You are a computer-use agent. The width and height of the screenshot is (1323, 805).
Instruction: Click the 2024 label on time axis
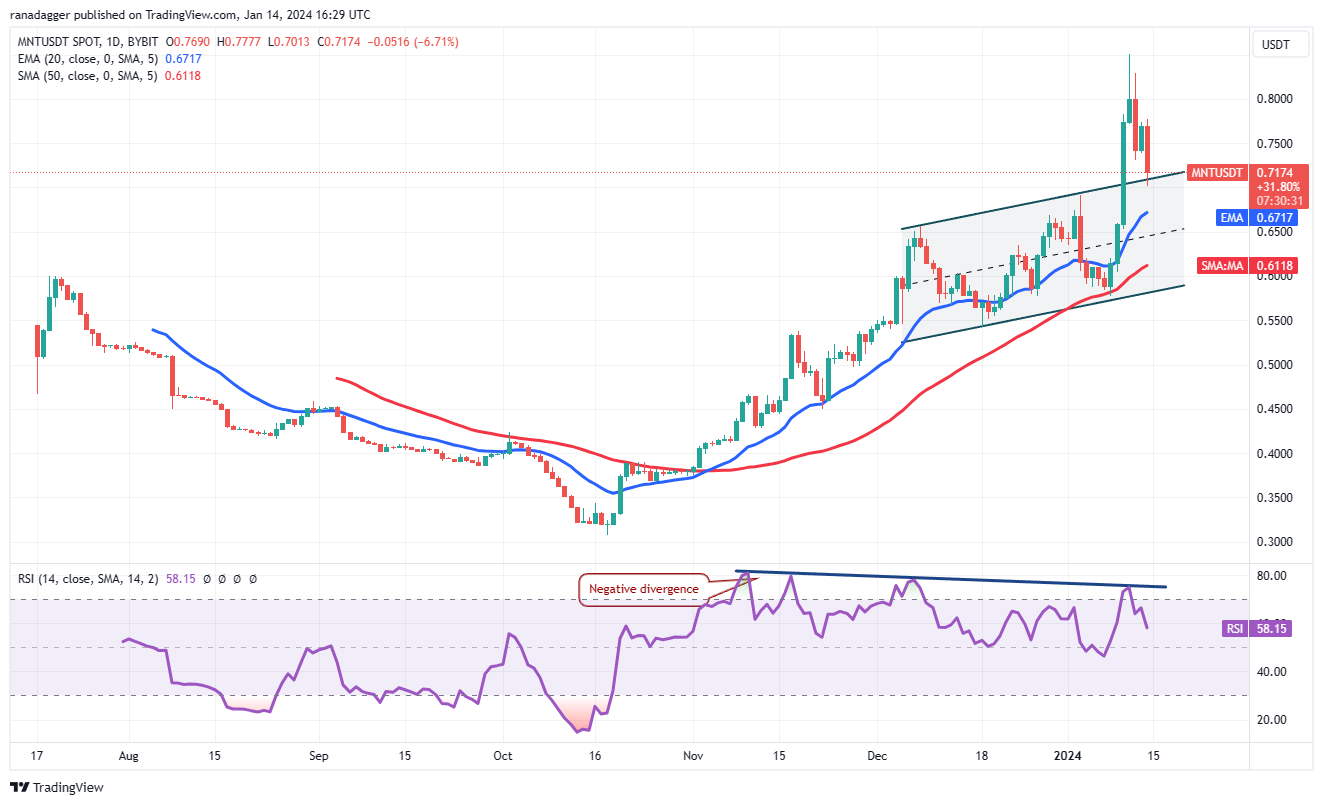[x=1072, y=757]
